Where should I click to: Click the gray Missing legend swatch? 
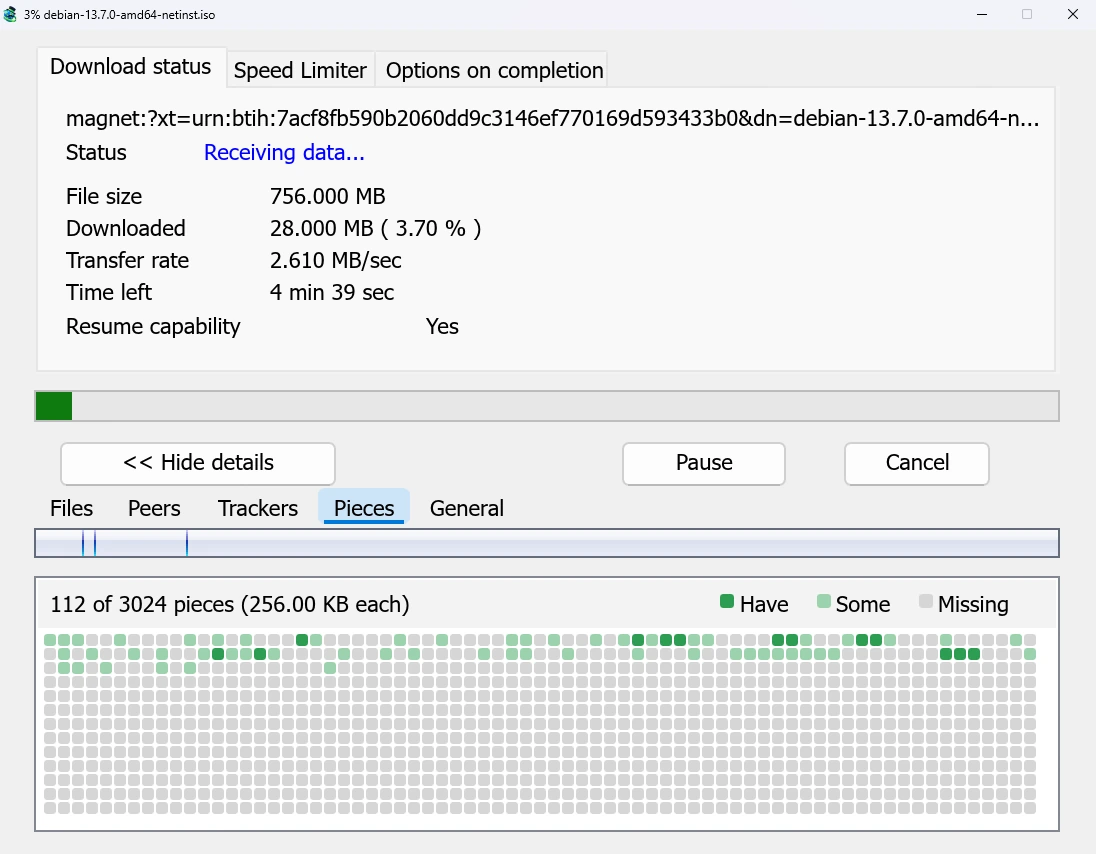pyautogui.click(x=925, y=602)
